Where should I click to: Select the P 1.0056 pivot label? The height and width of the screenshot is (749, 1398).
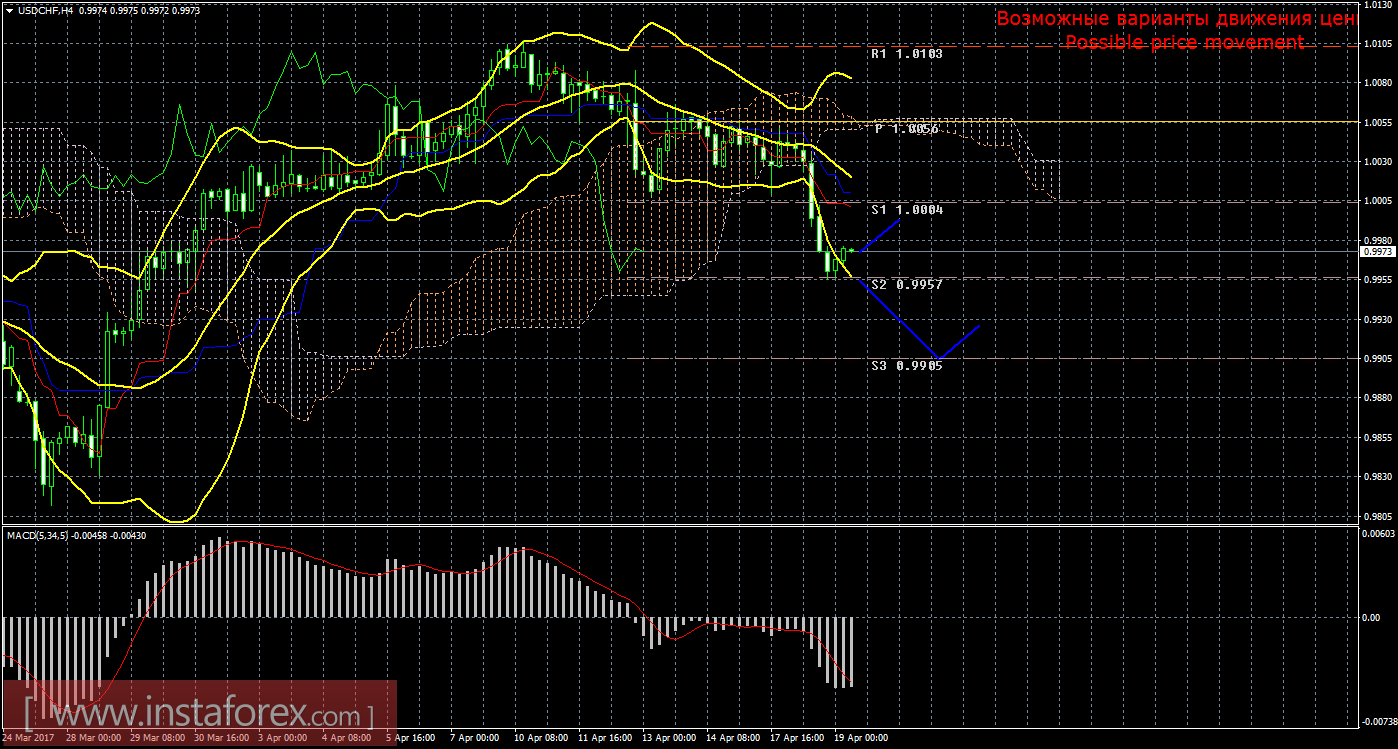(906, 129)
